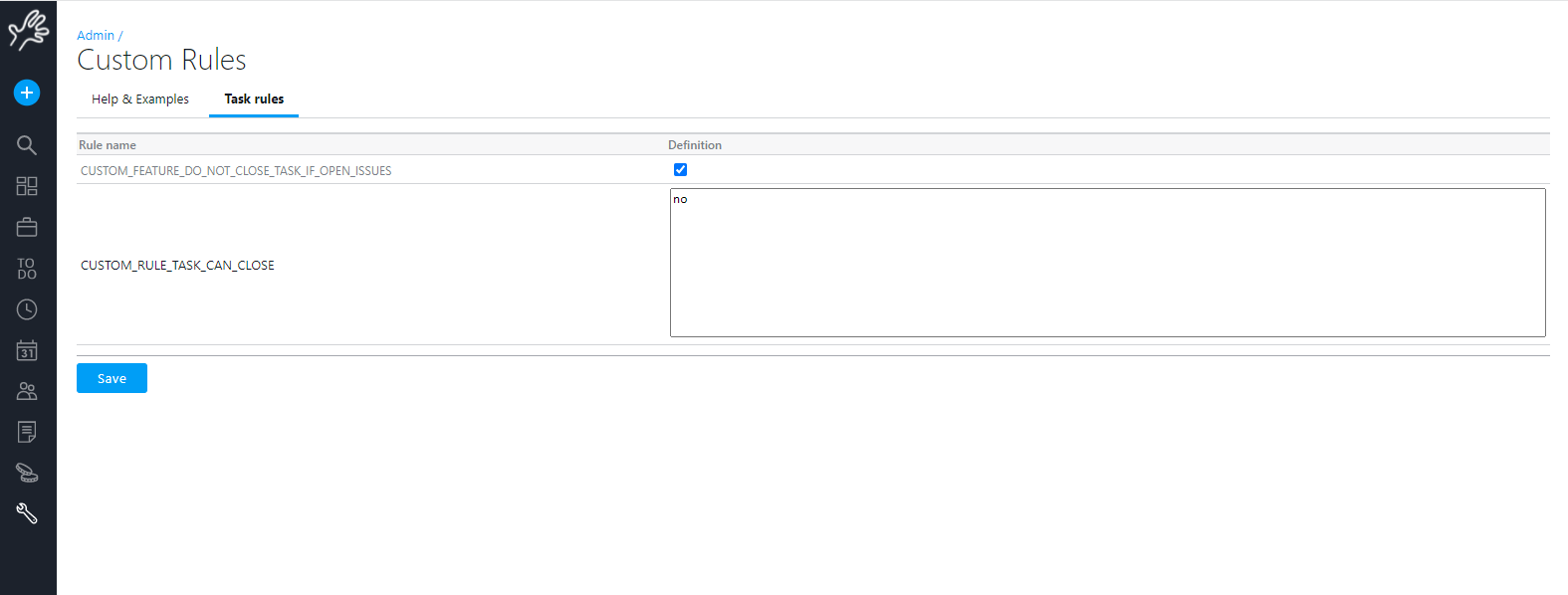Click the Freelo-style hand logo in sidebar
Image resolution: width=1568 pixels, height=595 pixels.
click(x=28, y=30)
